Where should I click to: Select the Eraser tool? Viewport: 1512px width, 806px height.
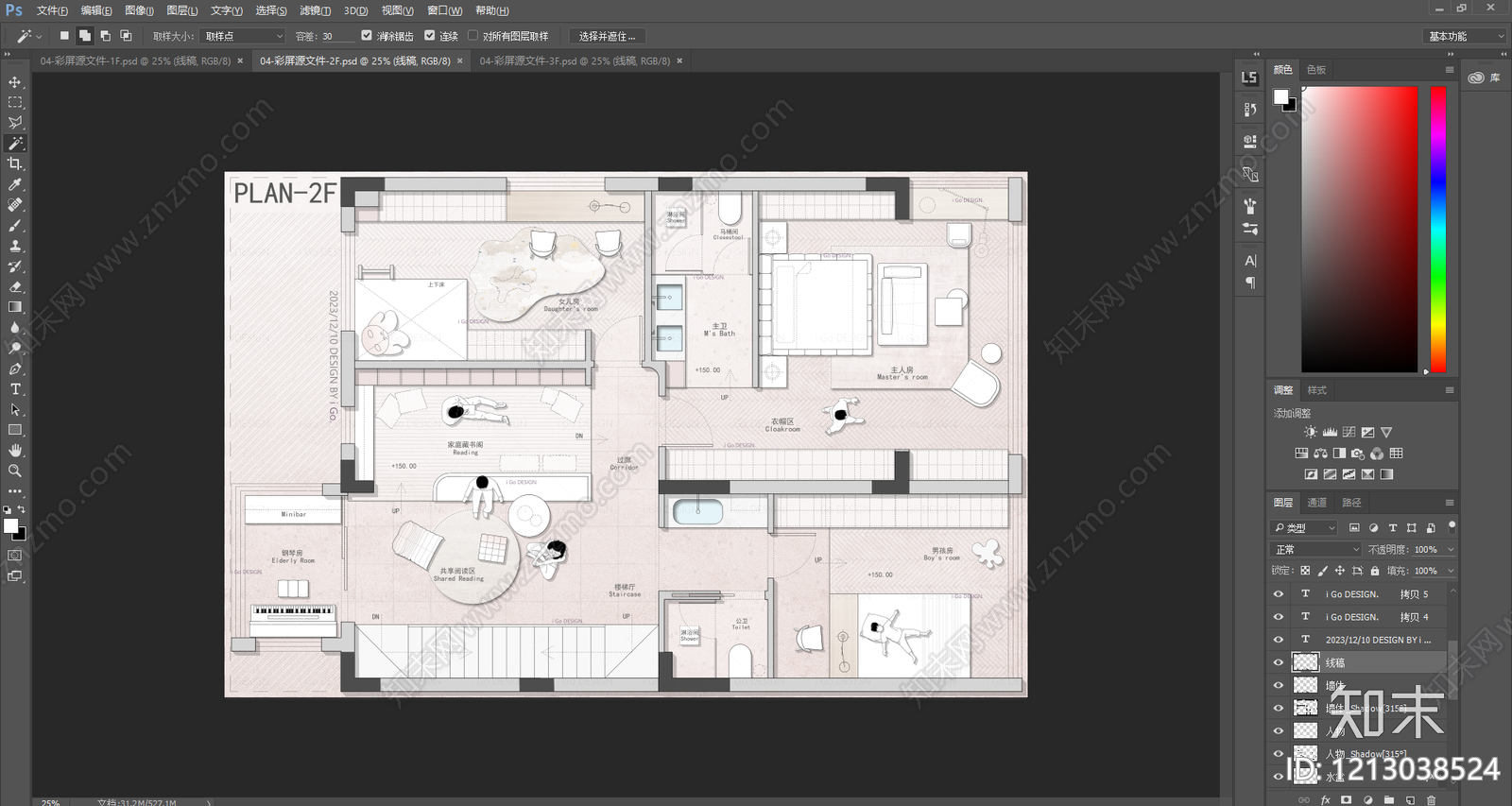15,286
